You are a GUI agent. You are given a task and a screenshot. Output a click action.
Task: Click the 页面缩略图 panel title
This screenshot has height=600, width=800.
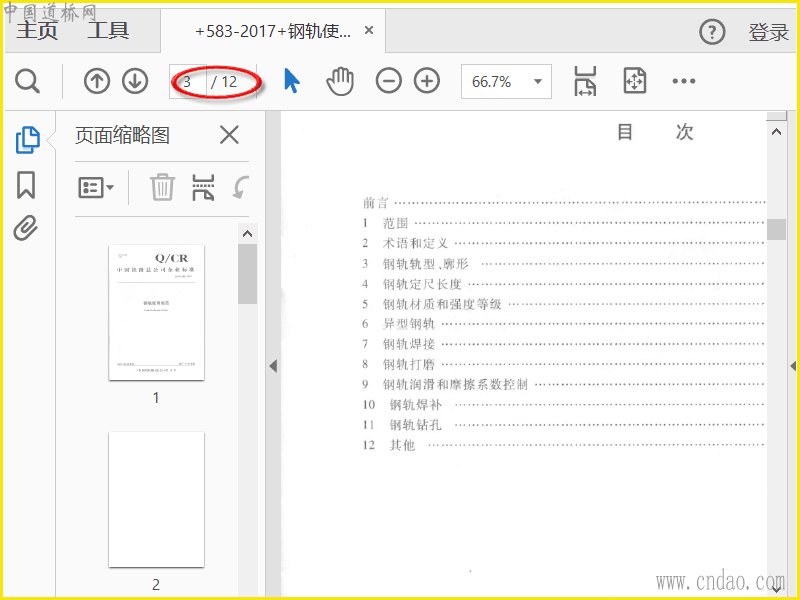[x=122, y=136]
